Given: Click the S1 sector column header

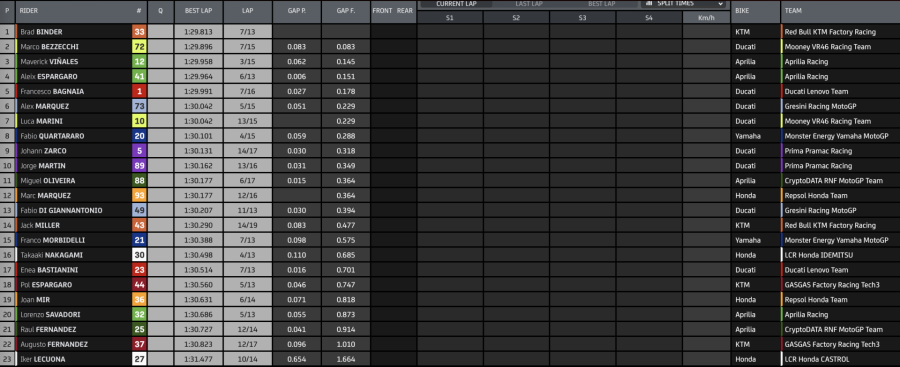Looking at the screenshot, I should (449, 18).
